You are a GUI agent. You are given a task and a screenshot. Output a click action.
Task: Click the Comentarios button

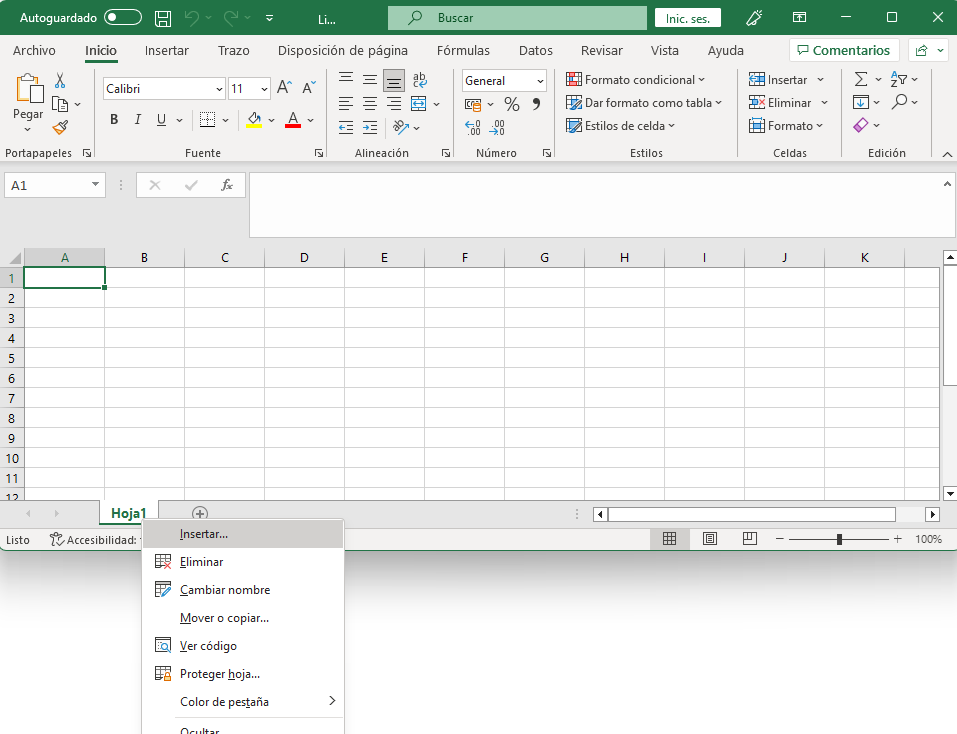[844, 51]
